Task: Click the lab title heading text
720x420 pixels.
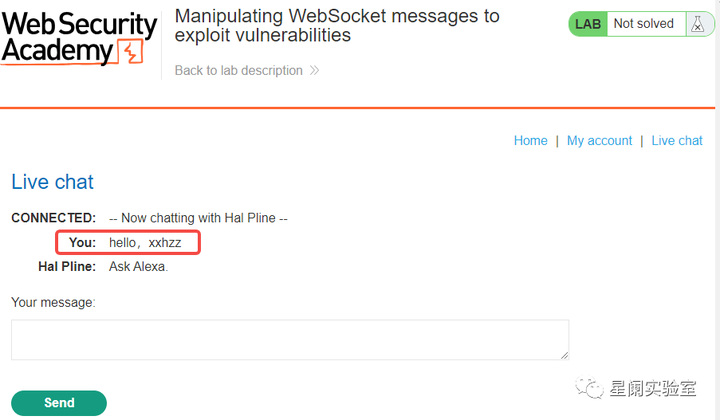Action: click(x=337, y=26)
